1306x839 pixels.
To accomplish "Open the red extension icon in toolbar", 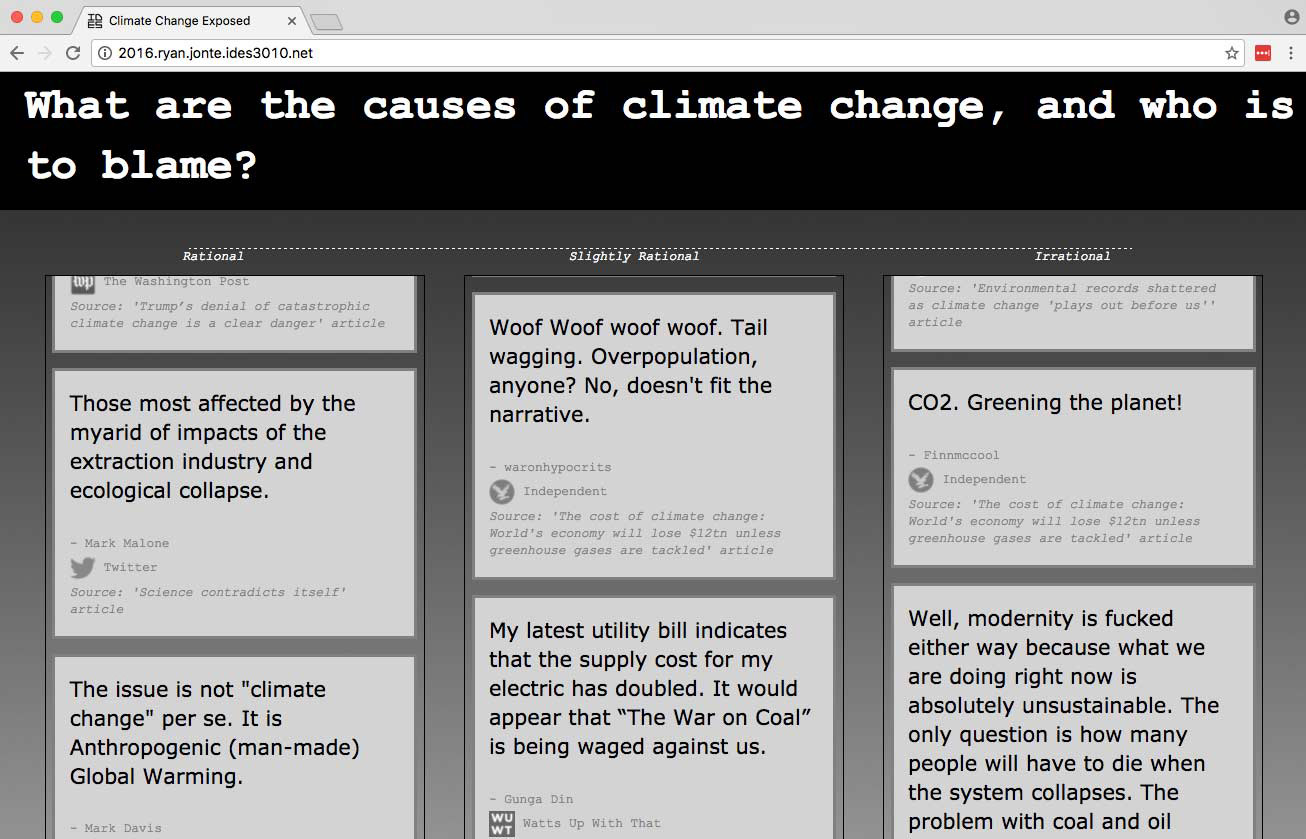I will click(1263, 53).
